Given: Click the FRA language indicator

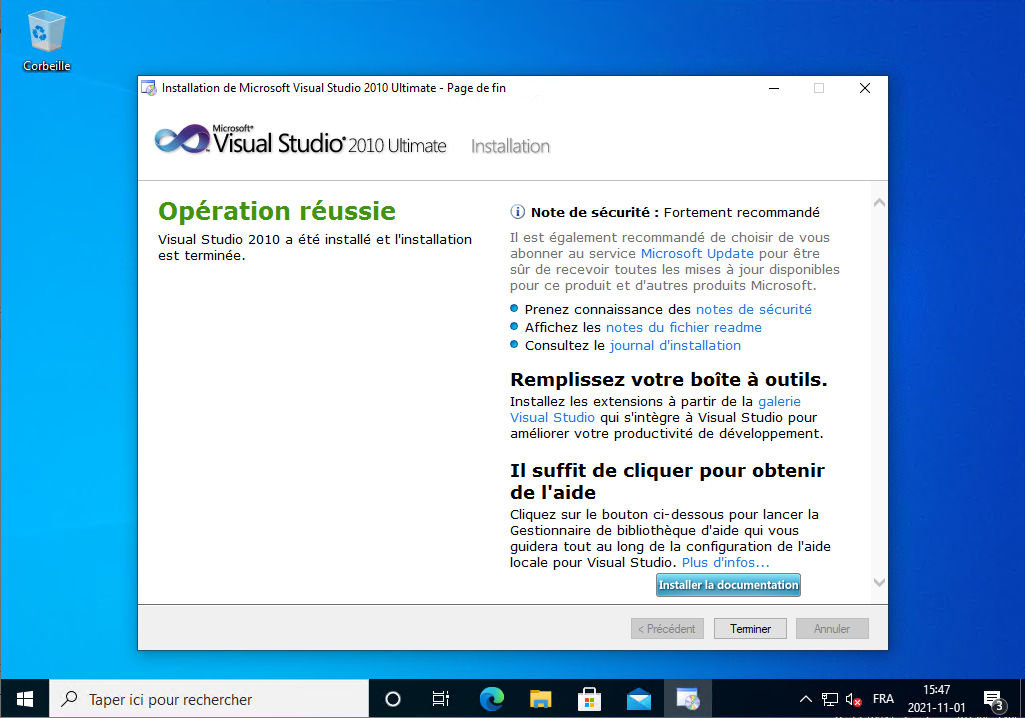Looking at the screenshot, I should (x=883, y=699).
